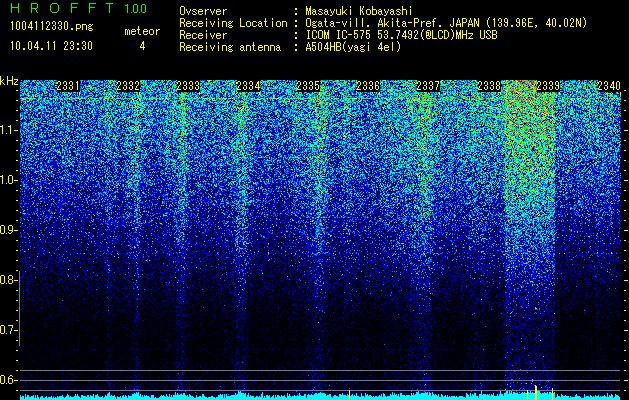This screenshot has height=400, width=629.
Task: Click the tallest yellow meteor detection spike
Action: tap(536, 392)
